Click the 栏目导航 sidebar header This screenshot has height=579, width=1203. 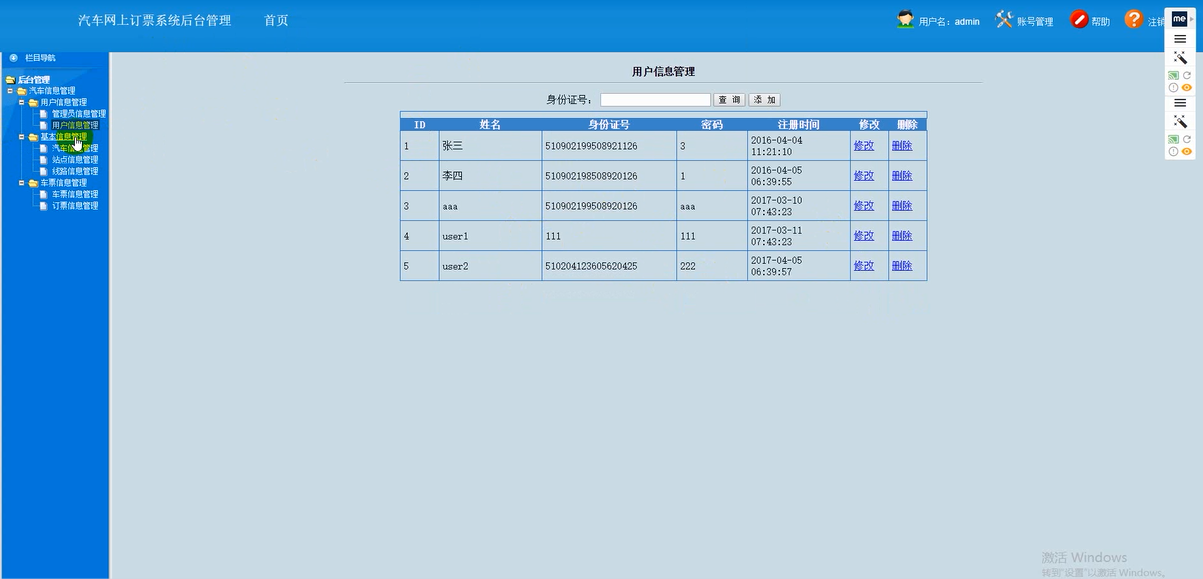40,58
